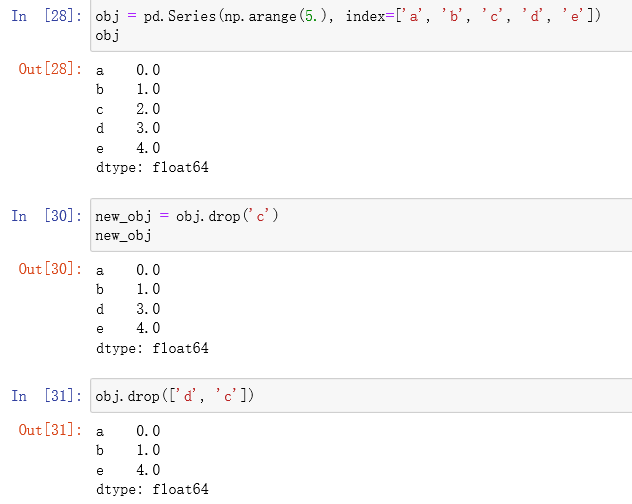Click the Out[28] output prompt

50,69
